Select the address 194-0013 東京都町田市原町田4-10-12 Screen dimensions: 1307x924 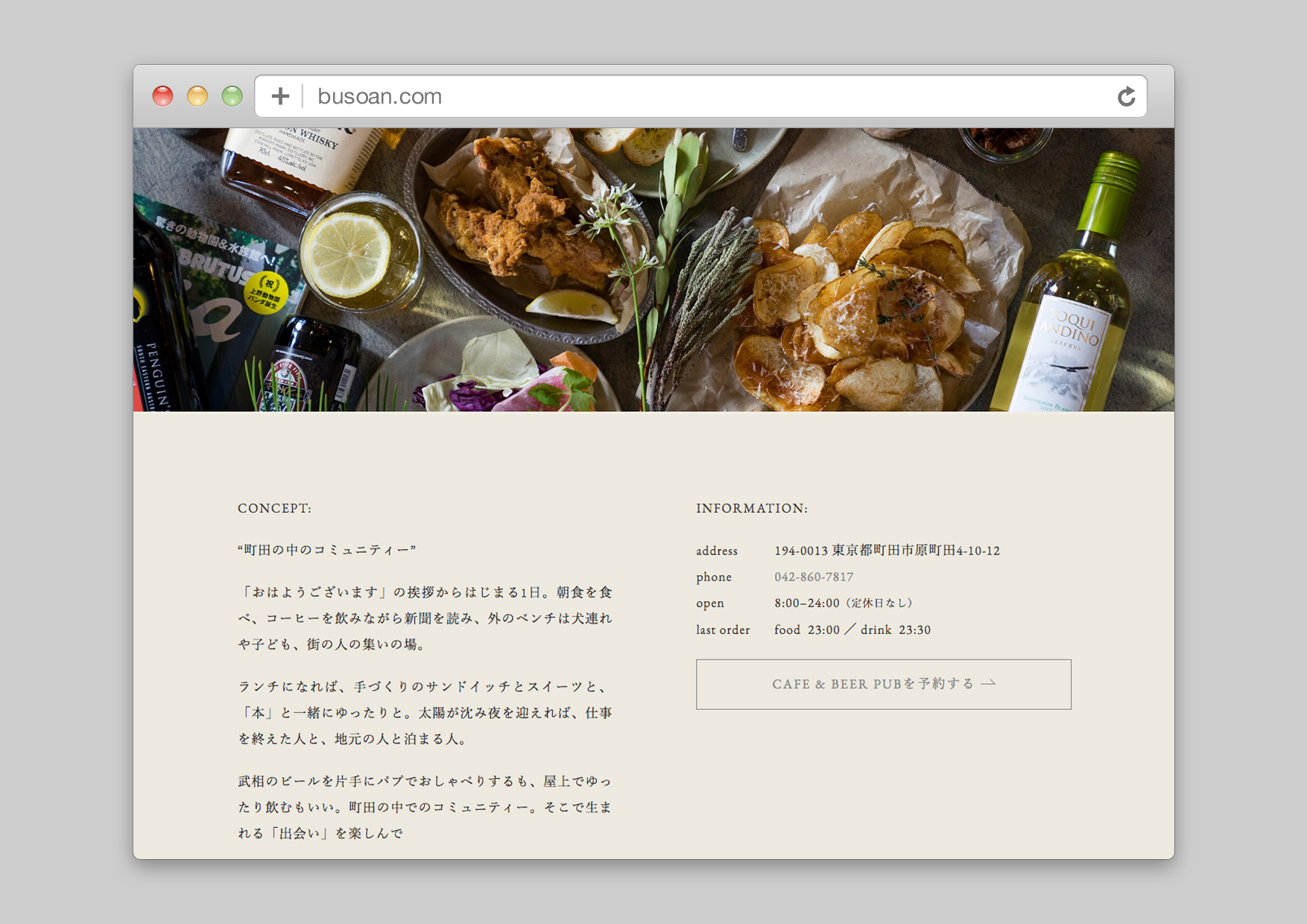(x=888, y=551)
